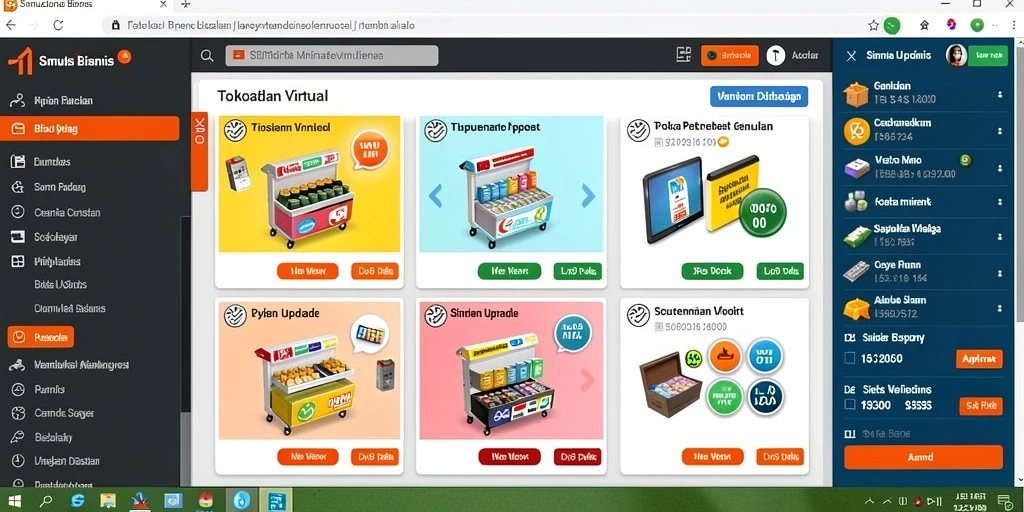
Task: Click the search magnifier icon in top bar
Action: click(207, 56)
